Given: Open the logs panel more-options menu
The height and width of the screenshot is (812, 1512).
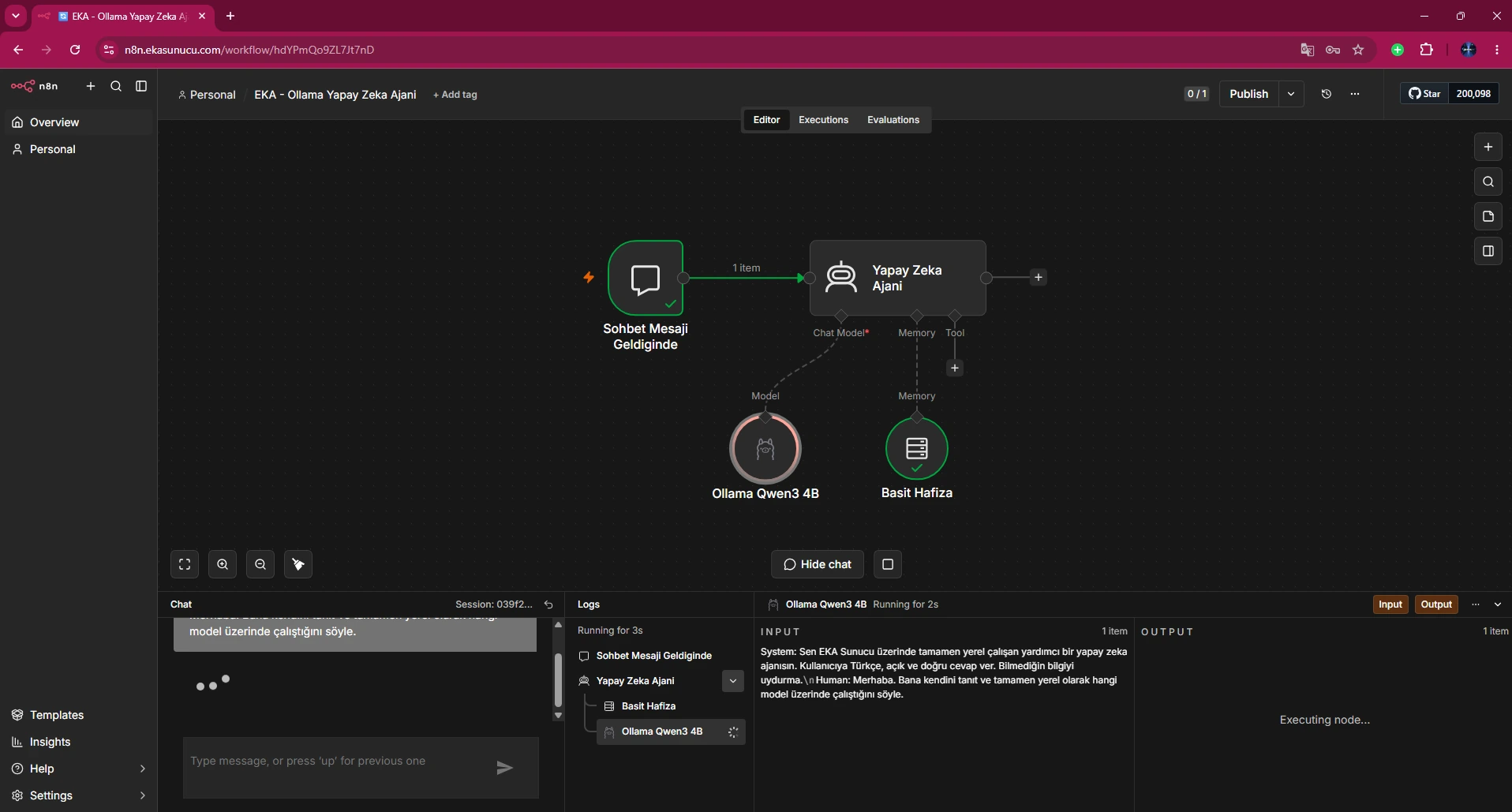Looking at the screenshot, I should pyautogui.click(x=1476, y=604).
